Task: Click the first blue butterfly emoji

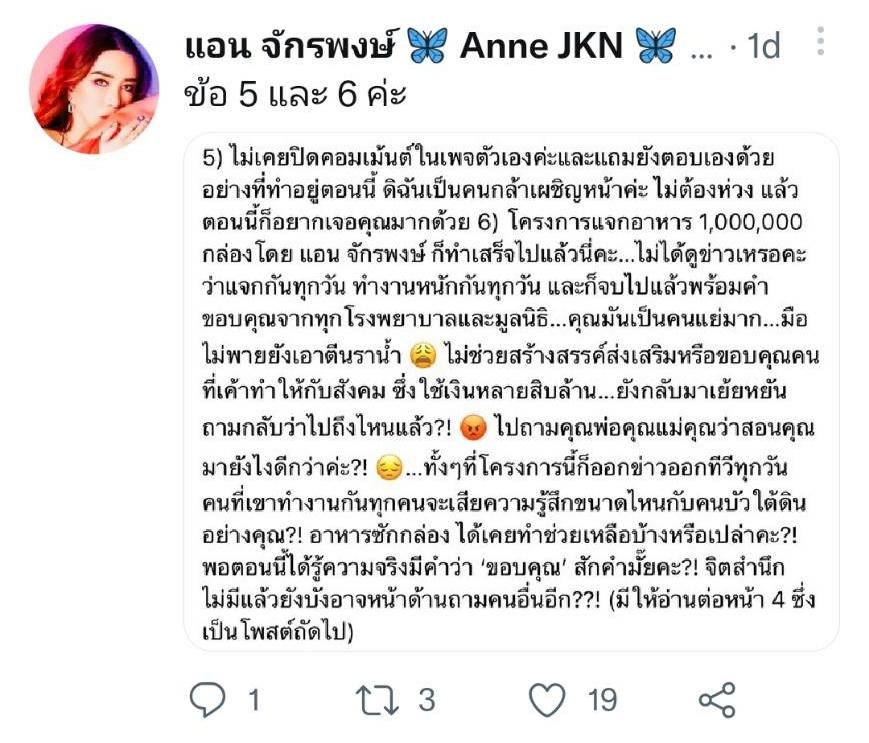Action: tap(427, 45)
